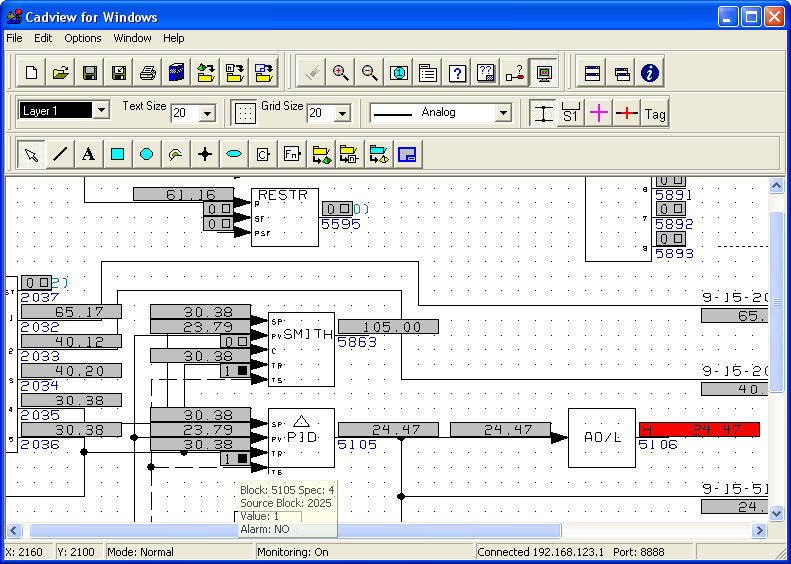This screenshot has height=564, width=791.
Task: Select the C block tool
Action: 263,154
